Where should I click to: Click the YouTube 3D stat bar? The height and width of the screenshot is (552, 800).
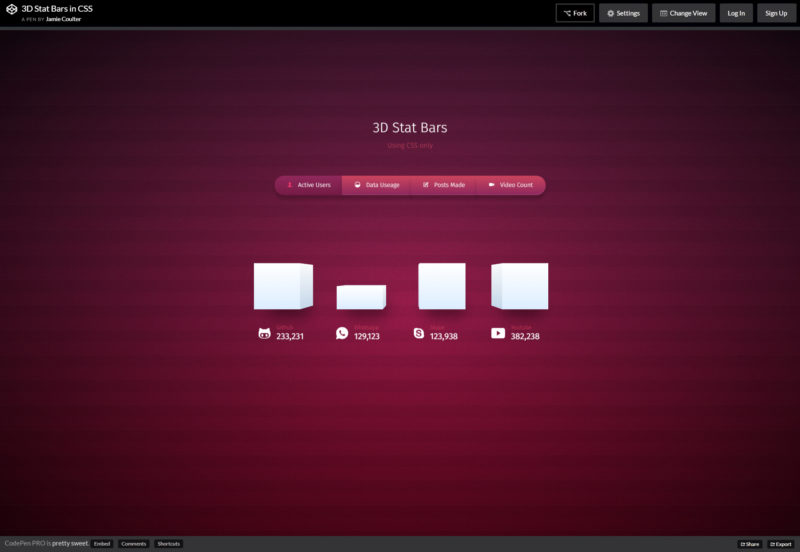(x=519, y=286)
